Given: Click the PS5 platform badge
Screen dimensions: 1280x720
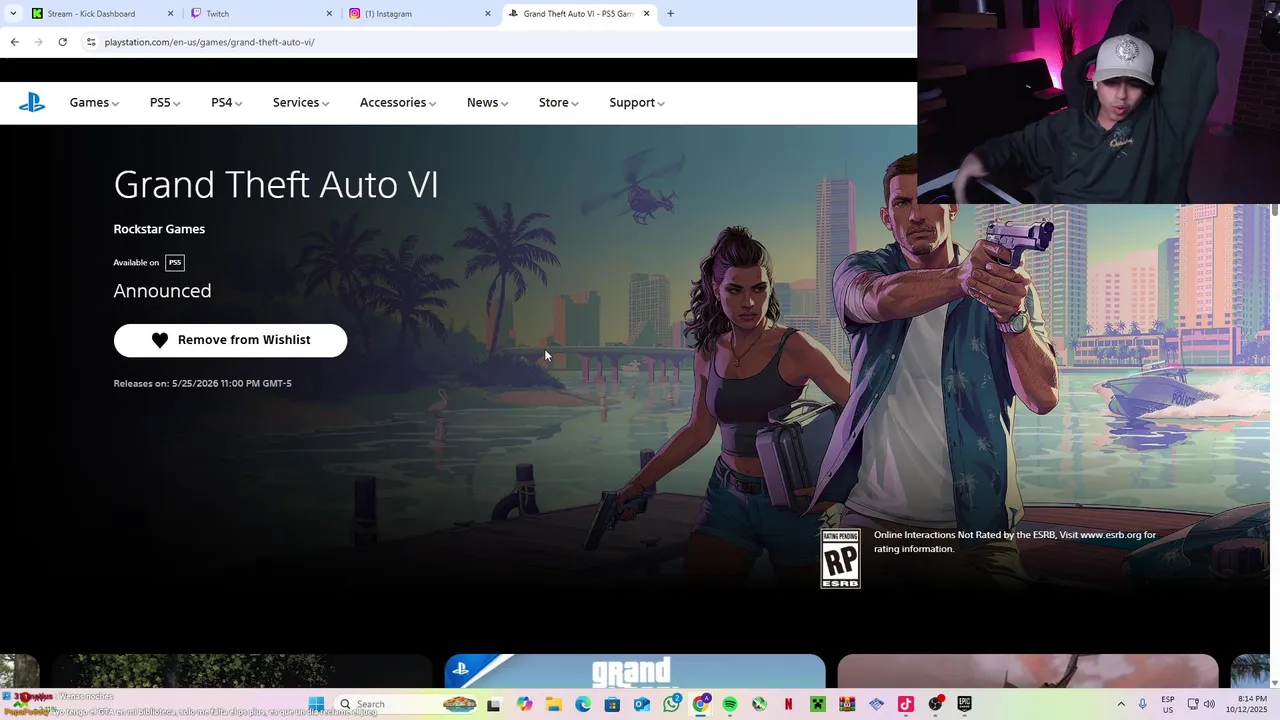Looking at the screenshot, I should click(175, 263).
